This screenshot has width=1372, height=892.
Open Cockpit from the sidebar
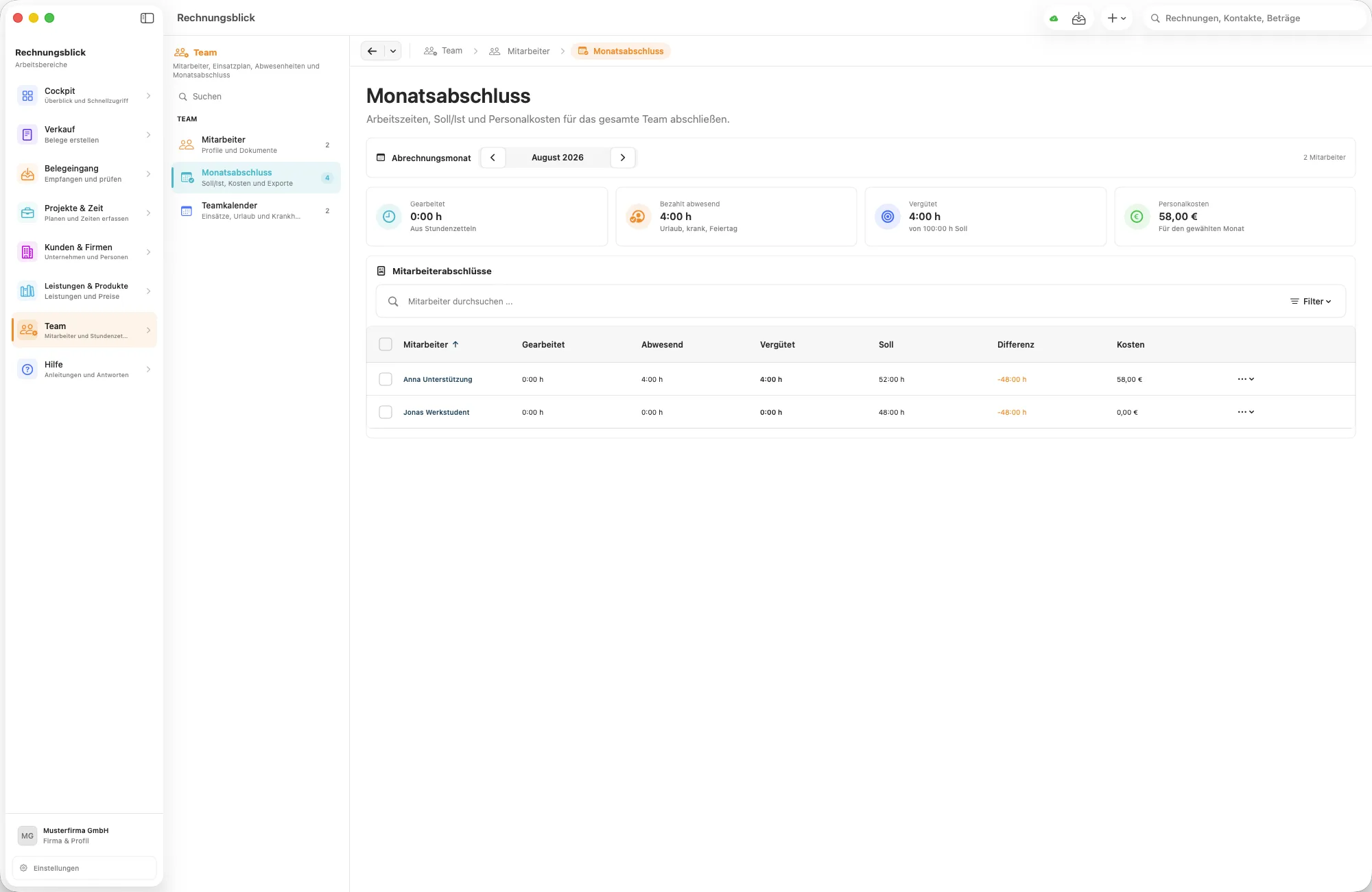click(x=84, y=95)
